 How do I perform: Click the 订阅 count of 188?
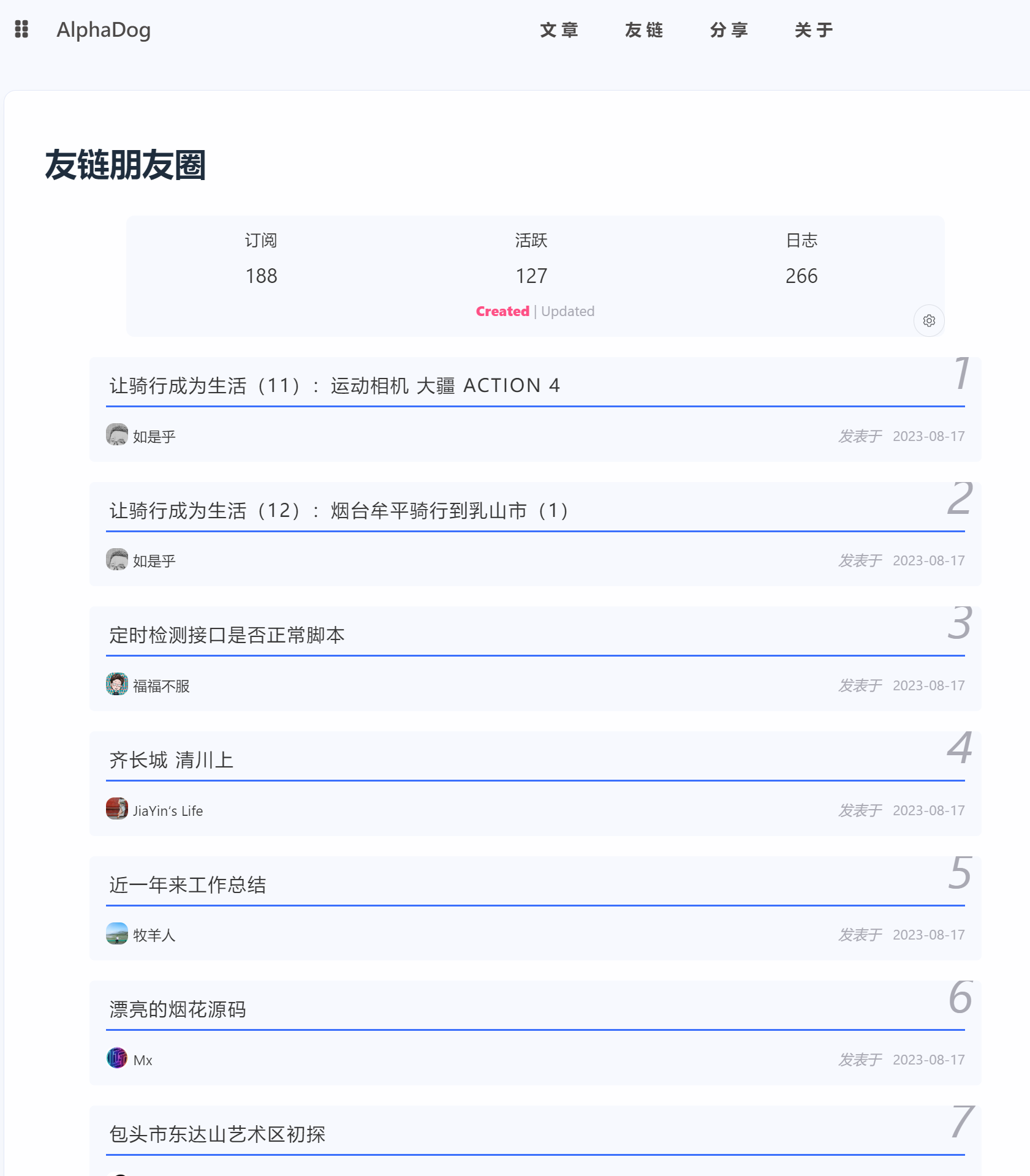click(x=260, y=276)
